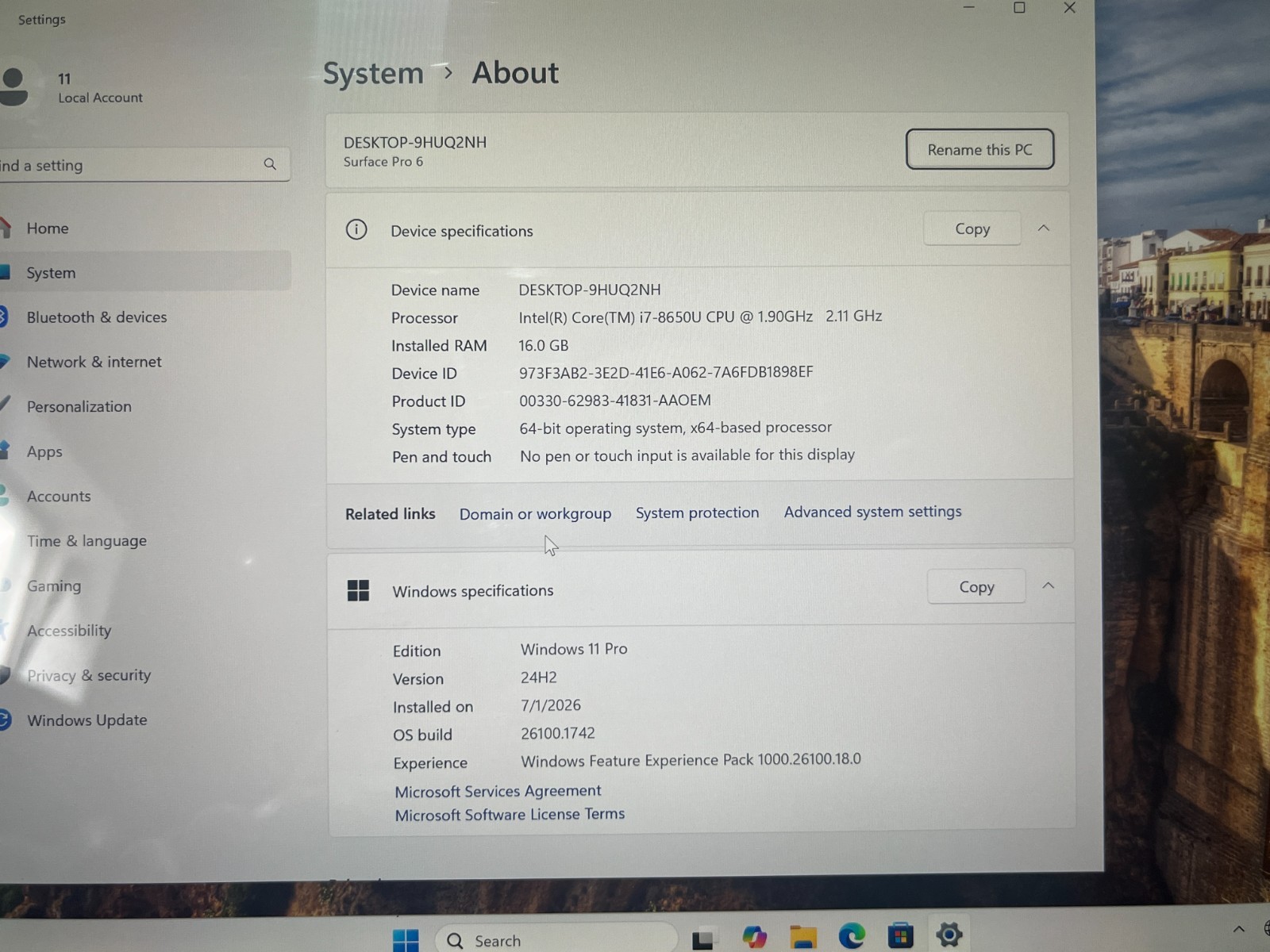1270x952 pixels.
Task: Open the Domain or workgroup link
Action: tap(535, 514)
